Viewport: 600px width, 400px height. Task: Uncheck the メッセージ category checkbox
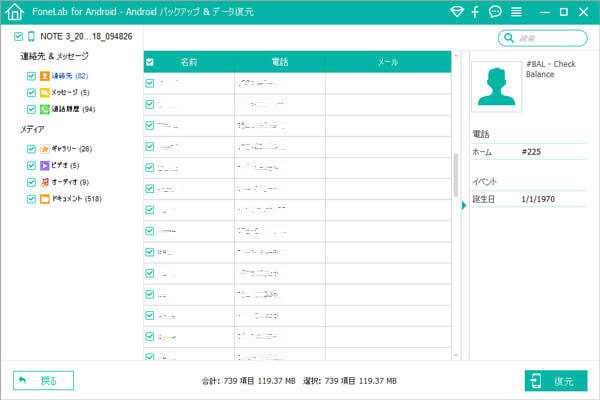pyautogui.click(x=32, y=92)
